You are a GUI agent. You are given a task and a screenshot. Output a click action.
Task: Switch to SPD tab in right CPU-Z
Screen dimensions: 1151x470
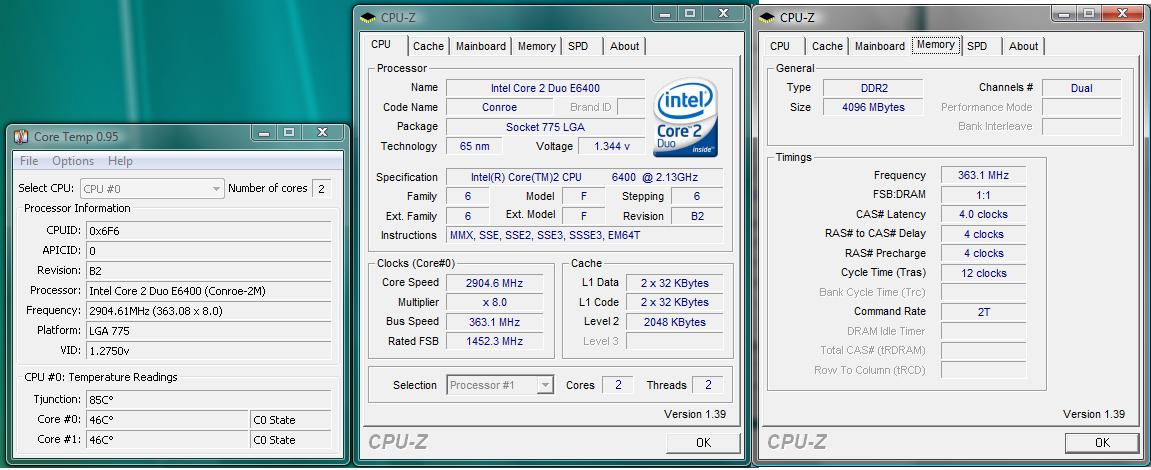coord(977,46)
